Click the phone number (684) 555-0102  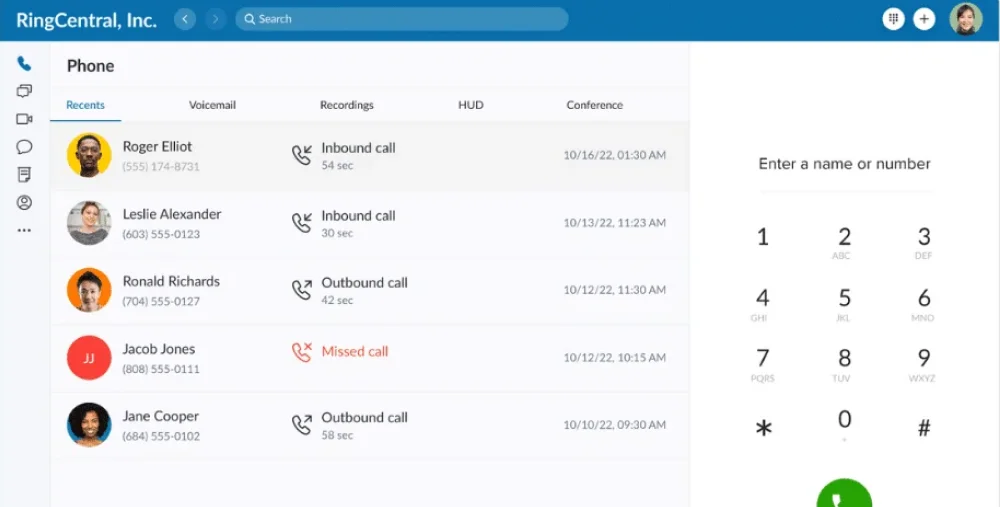(161, 436)
